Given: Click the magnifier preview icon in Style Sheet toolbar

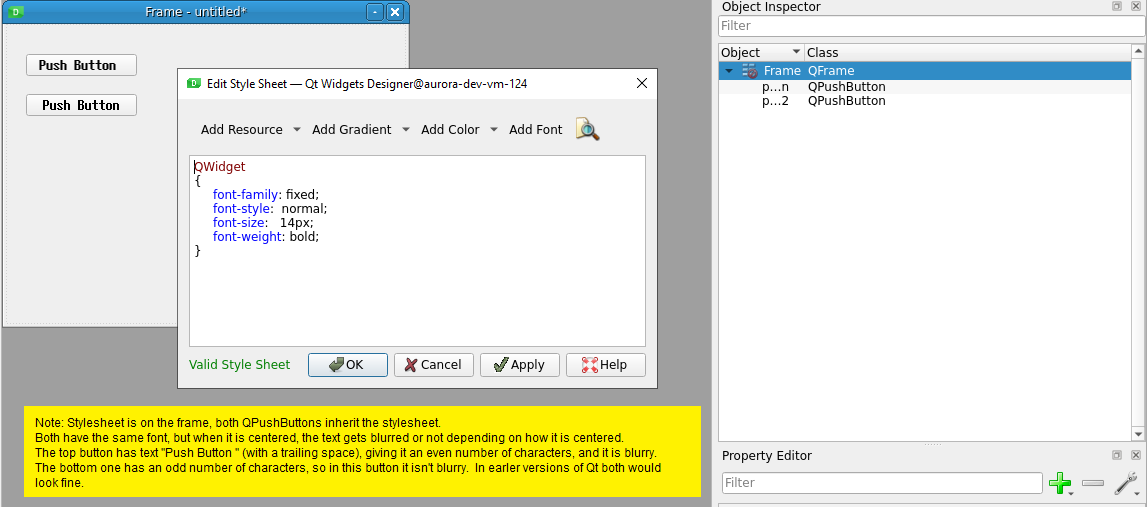Looking at the screenshot, I should (587, 129).
